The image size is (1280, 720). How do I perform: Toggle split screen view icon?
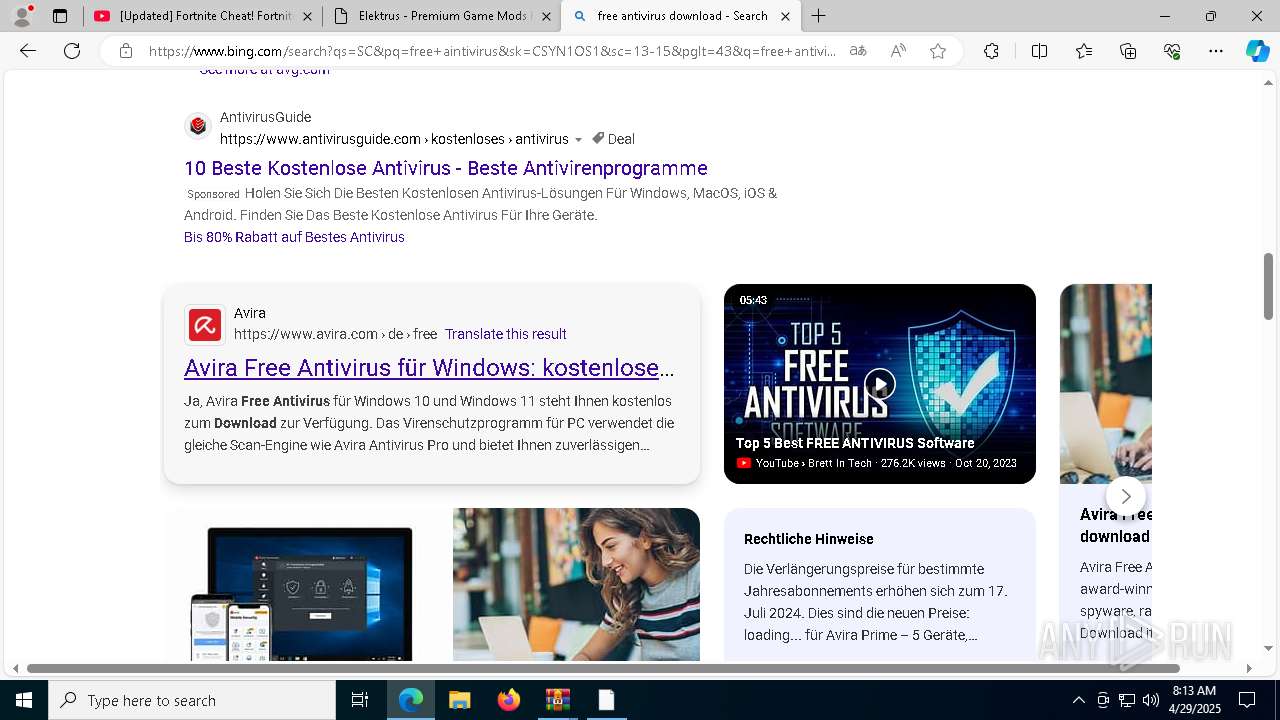[x=1039, y=51]
